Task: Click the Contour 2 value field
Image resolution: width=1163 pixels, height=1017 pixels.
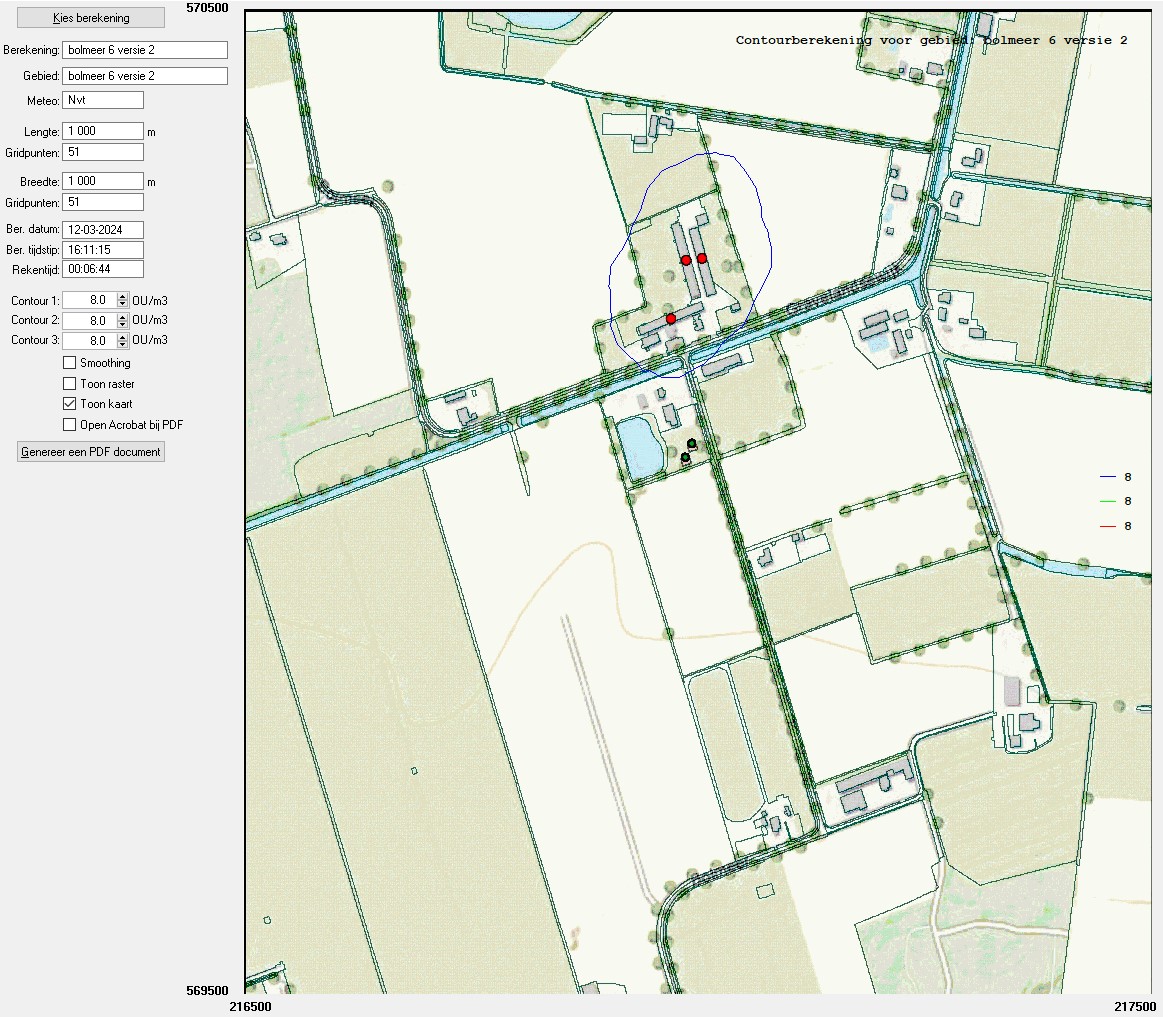Action: click(90, 320)
